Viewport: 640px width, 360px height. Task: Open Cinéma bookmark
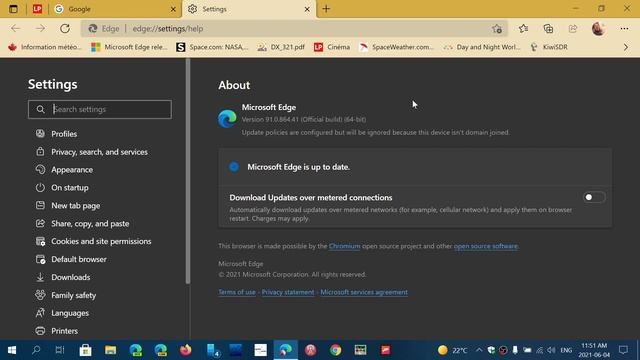(332, 47)
